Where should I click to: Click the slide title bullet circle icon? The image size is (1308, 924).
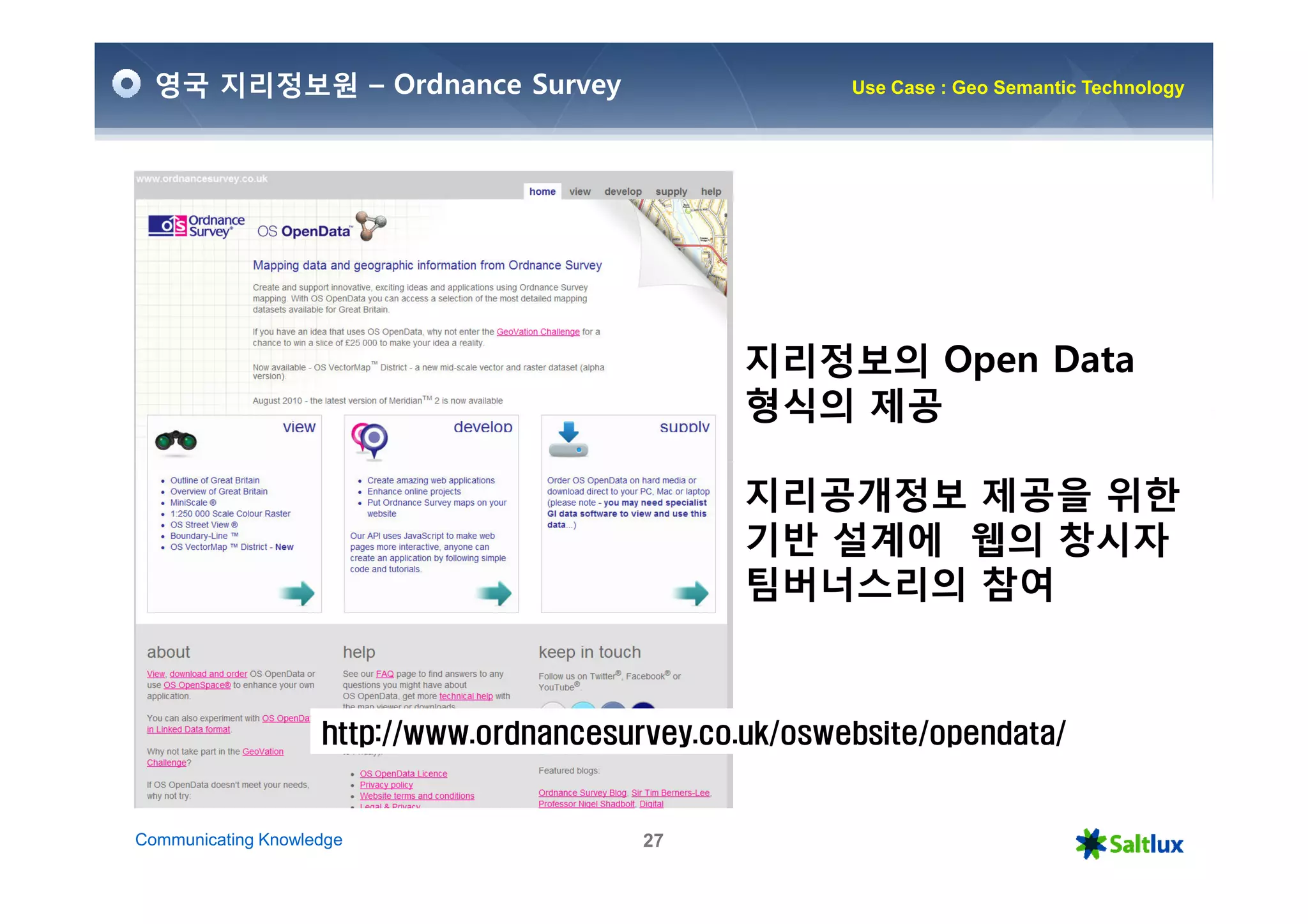point(126,84)
